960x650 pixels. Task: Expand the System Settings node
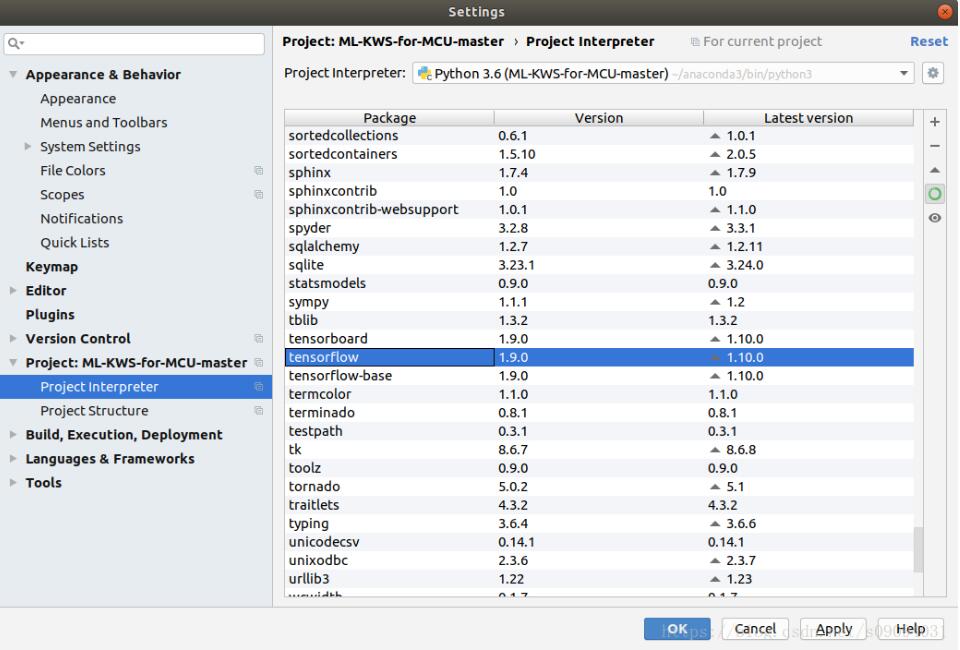pyautogui.click(x=28, y=146)
